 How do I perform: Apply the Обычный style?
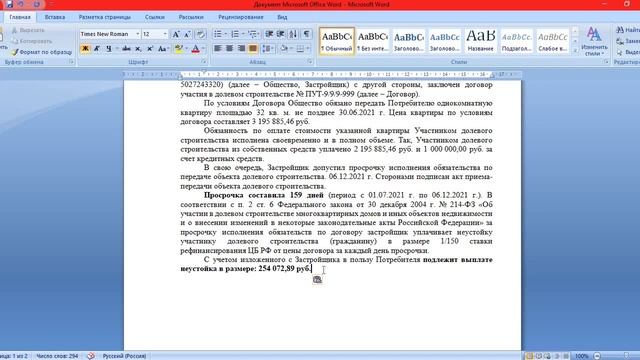[337, 41]
